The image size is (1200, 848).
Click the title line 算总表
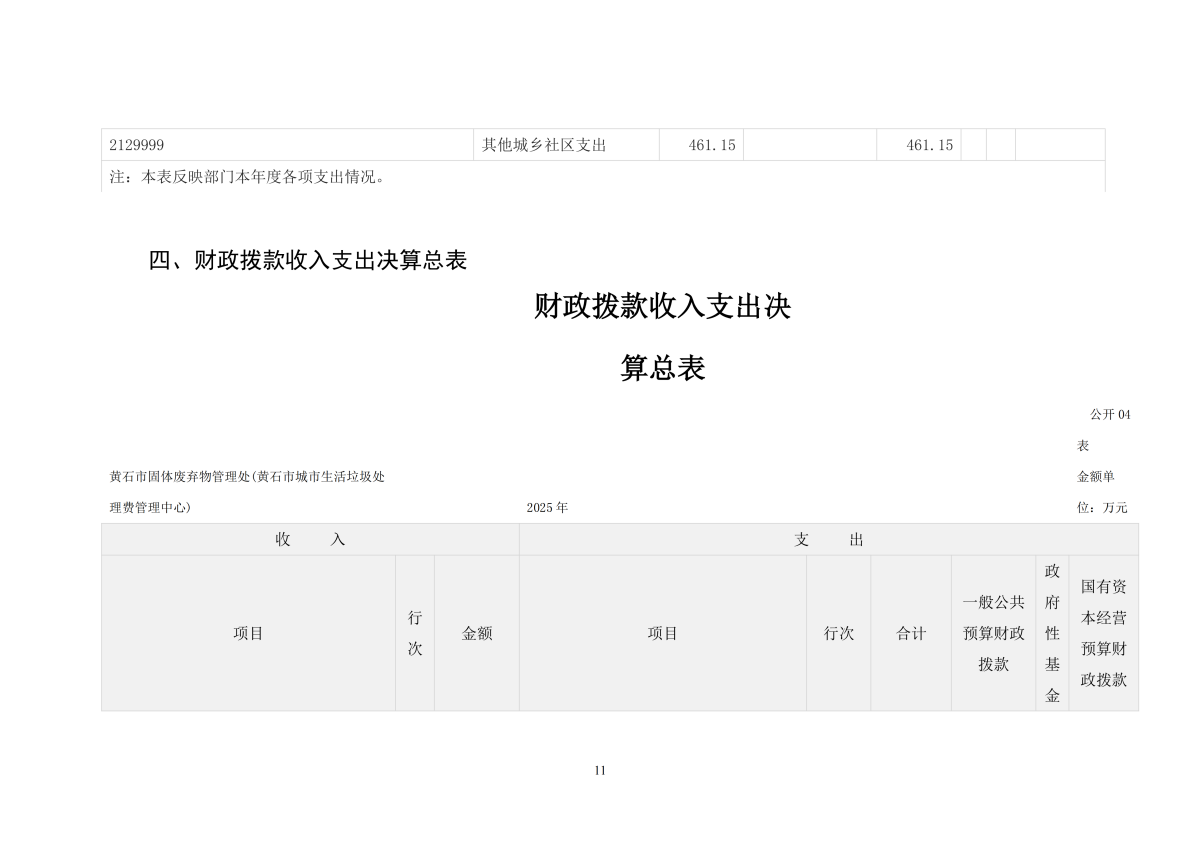click(663, 368)
